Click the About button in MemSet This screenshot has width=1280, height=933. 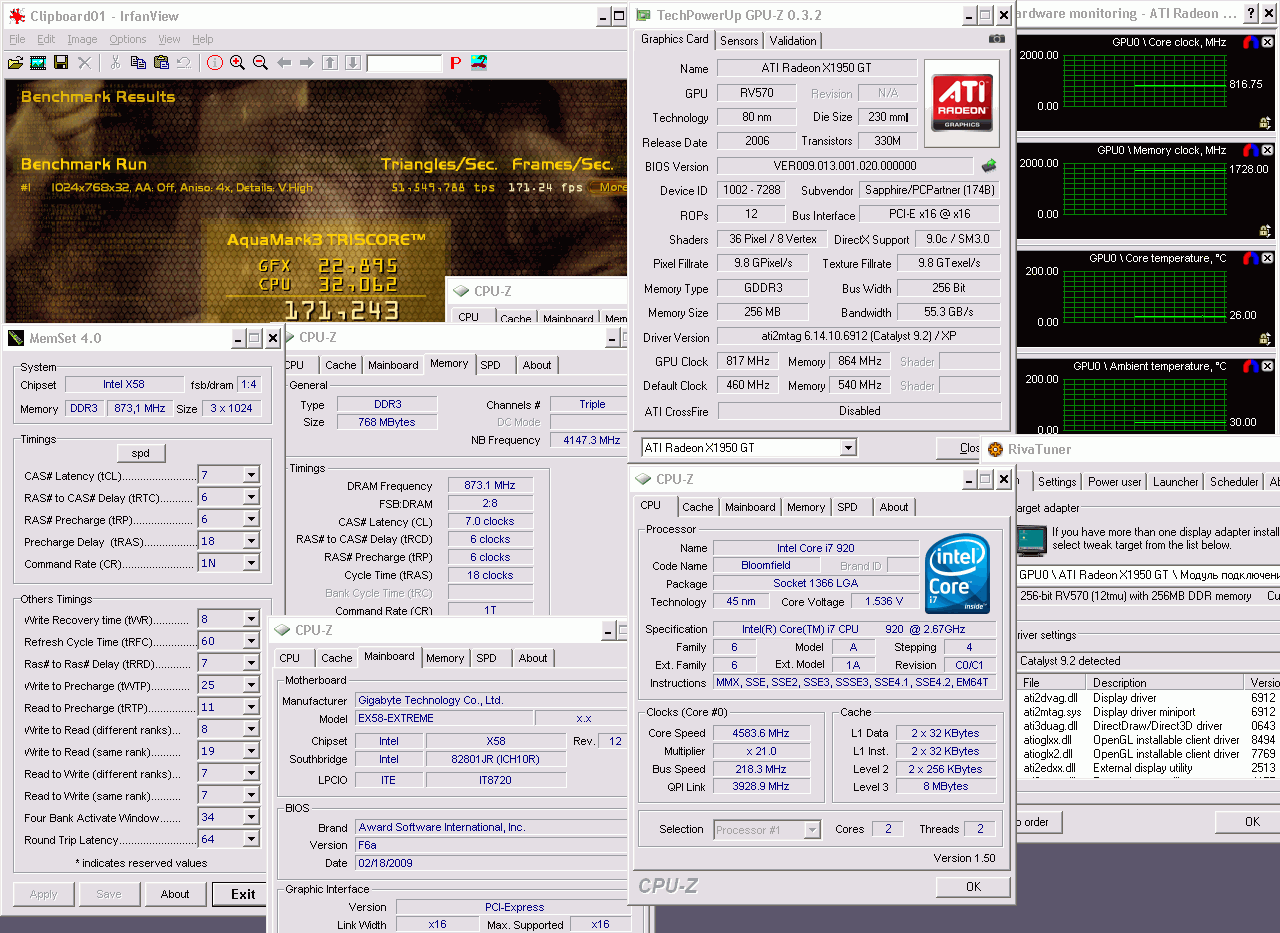pos(175,894)
